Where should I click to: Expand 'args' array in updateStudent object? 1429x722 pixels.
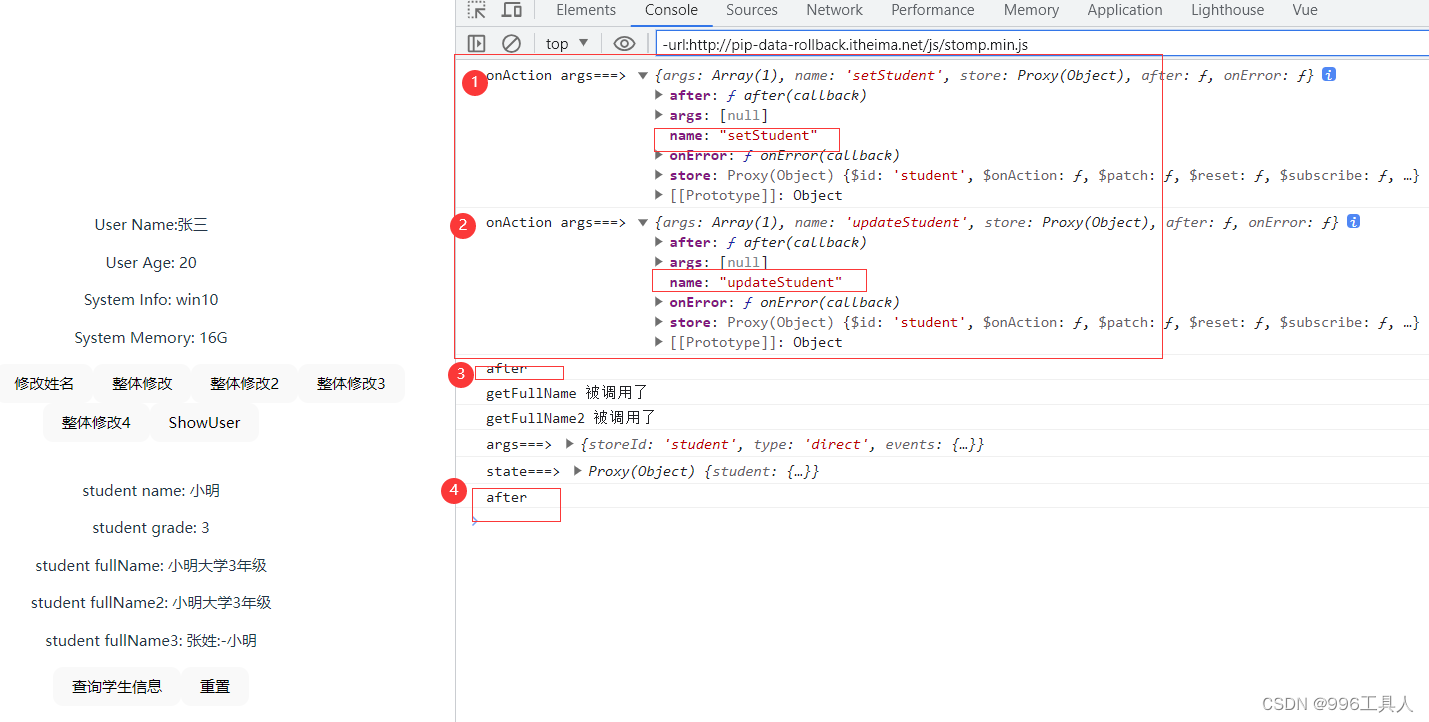pos(658,262)
